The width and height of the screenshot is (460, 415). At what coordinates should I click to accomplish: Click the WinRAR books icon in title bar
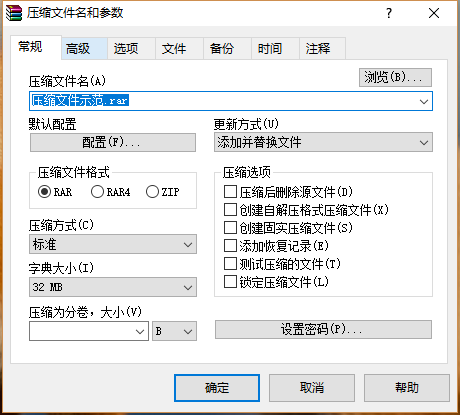[x=14, y=13]
